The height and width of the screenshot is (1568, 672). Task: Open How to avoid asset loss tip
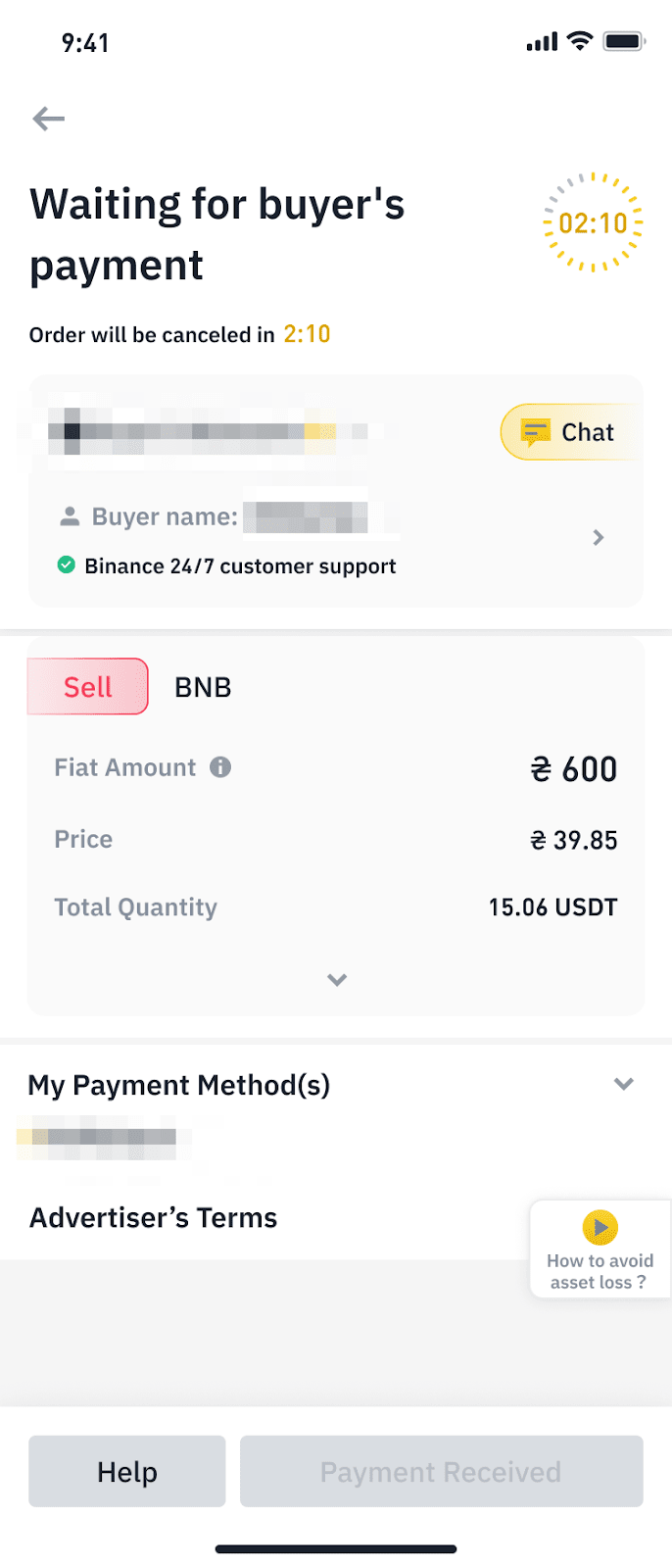[600, 1271]
